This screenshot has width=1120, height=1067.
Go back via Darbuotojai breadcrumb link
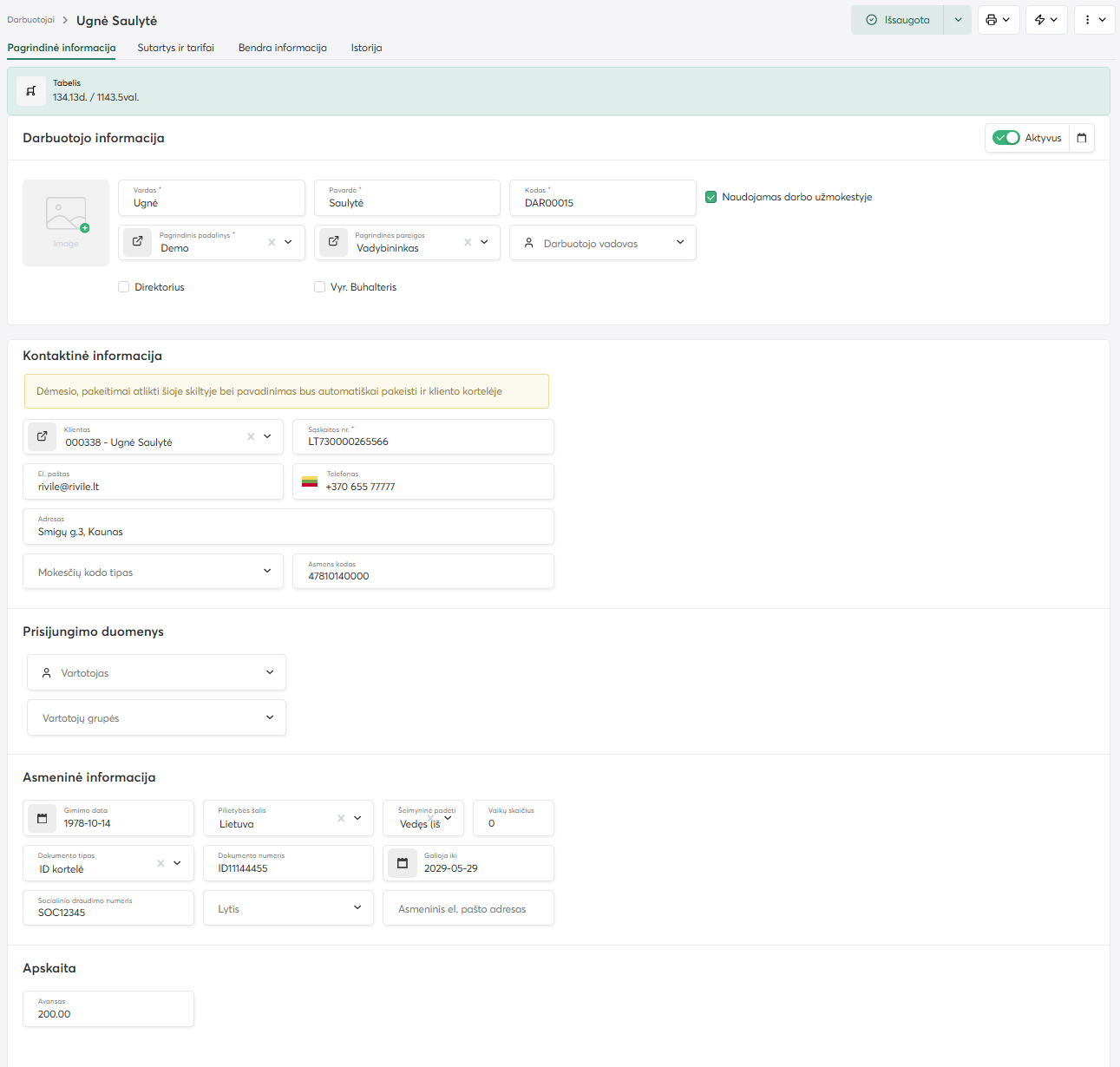pos(31,20)
